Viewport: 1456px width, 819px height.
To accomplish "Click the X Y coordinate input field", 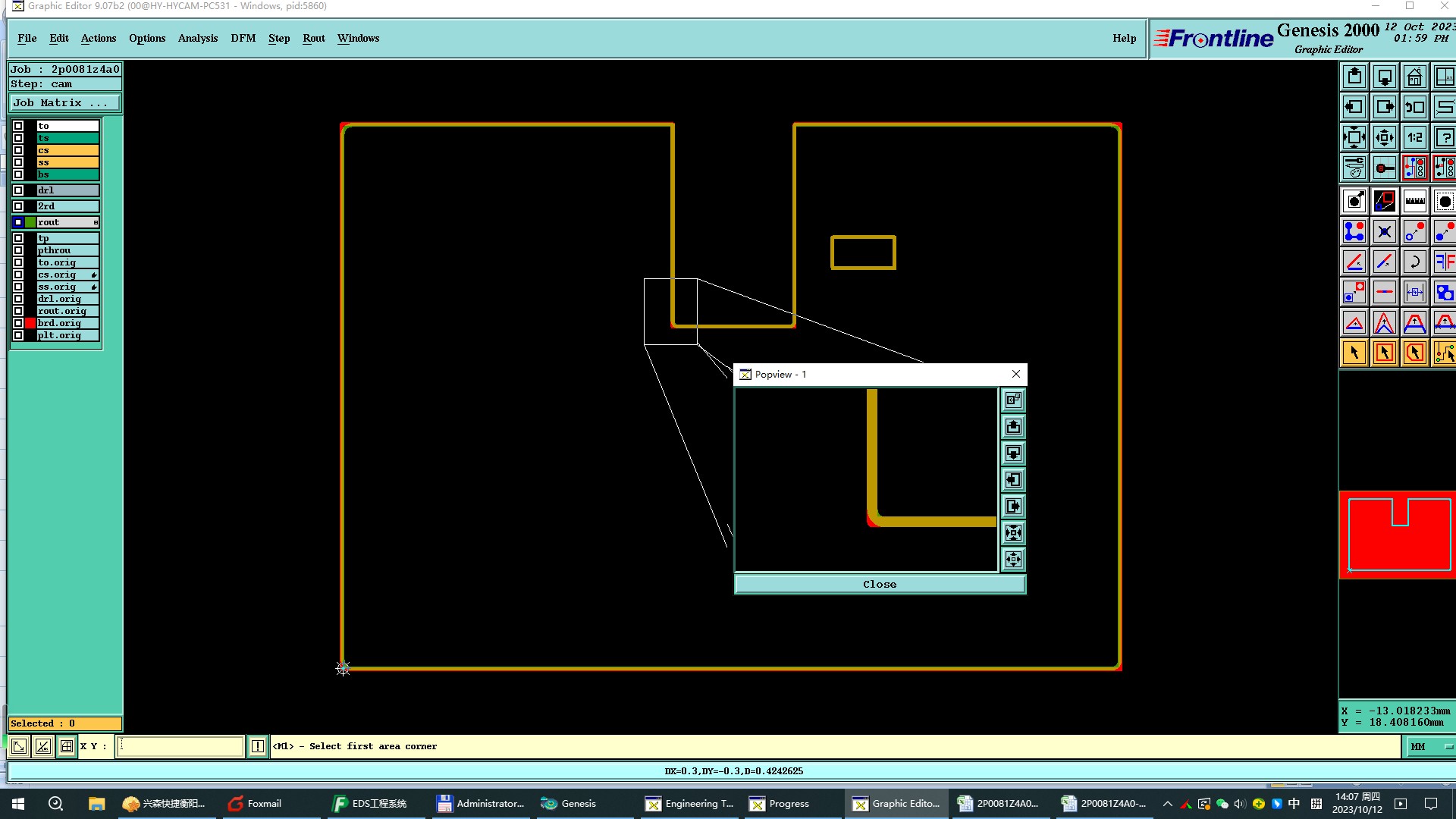I will [x=180, y=746].
